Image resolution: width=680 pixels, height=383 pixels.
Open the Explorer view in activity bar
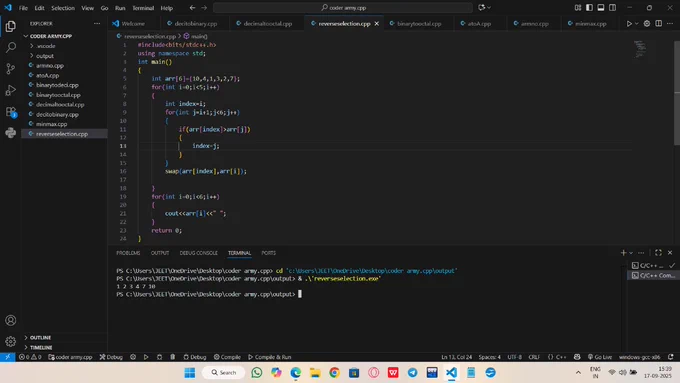[10, 26]
